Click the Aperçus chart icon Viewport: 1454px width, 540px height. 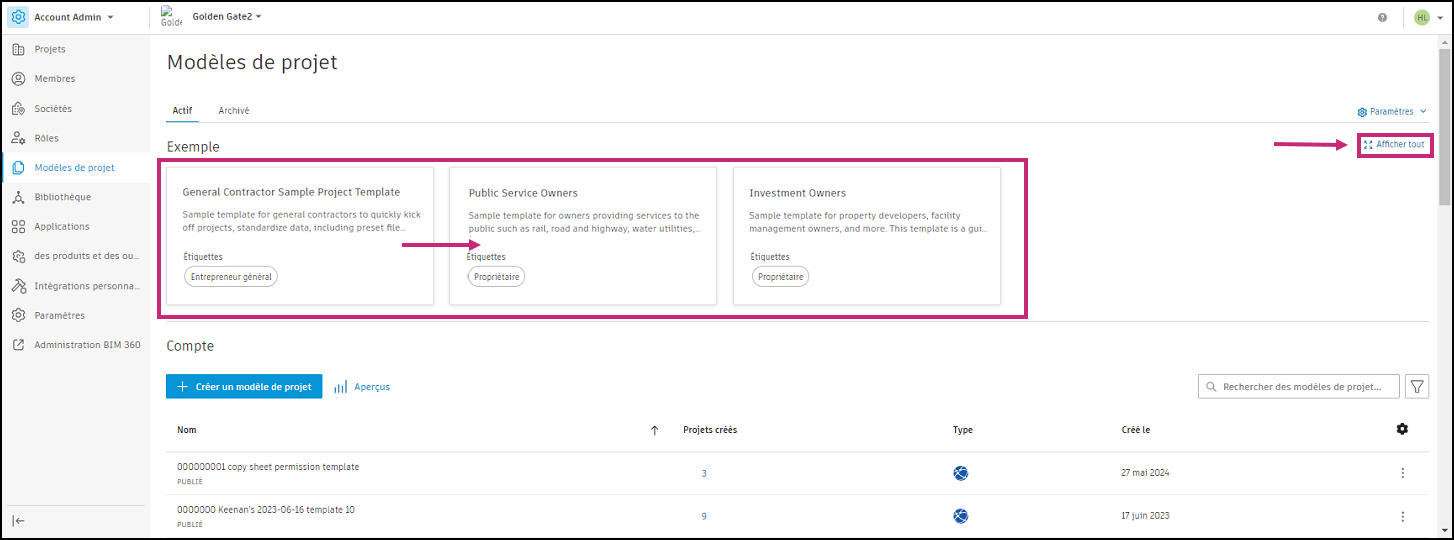point(341,387)
